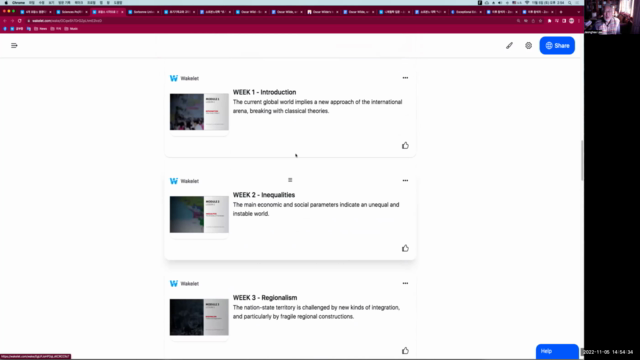Click the page vertical scrollbar

(x=582, y=160)
